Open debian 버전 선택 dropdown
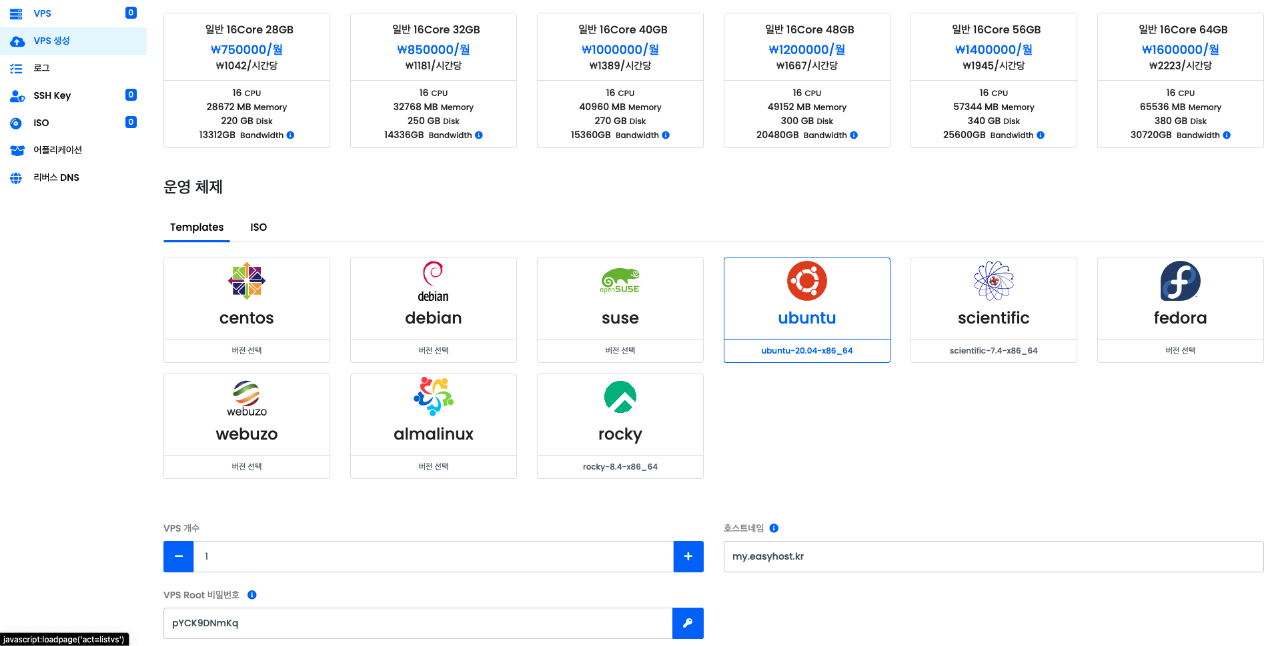 433,351
